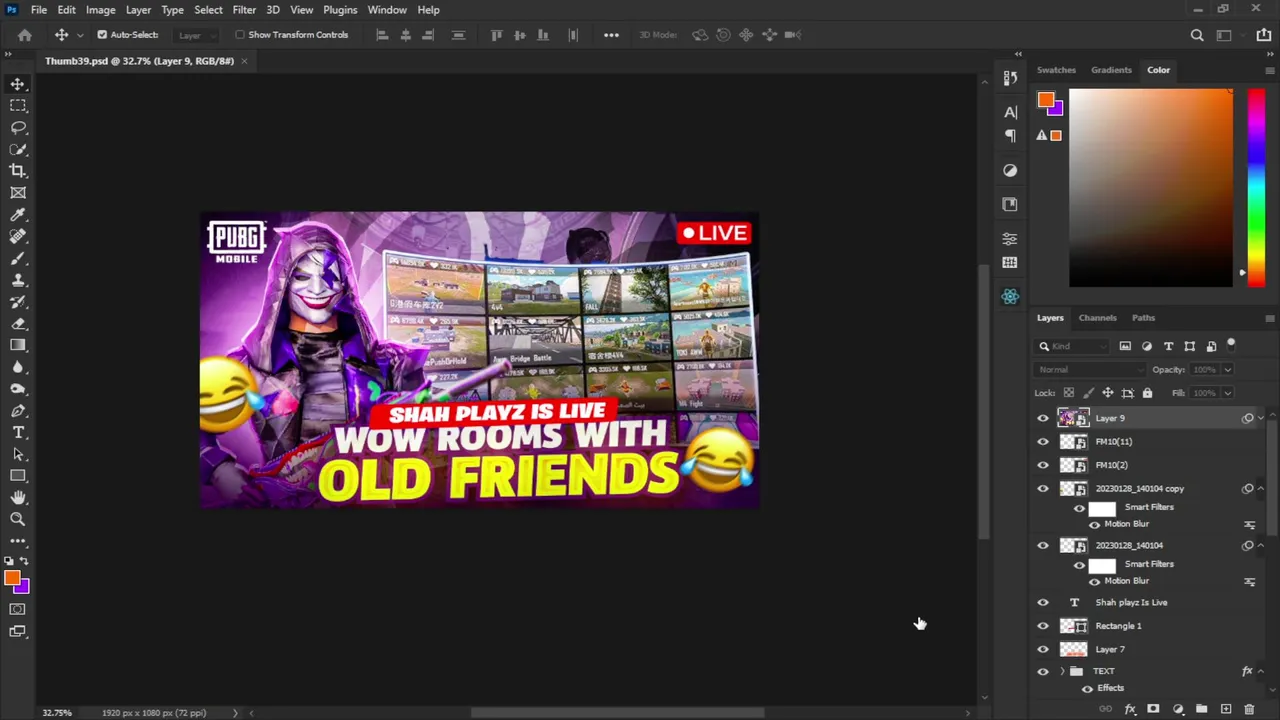The width and height of the screenshot is (1280, 720).
Task: Open the Kind filter dropdown
Action: [1073, 346]
